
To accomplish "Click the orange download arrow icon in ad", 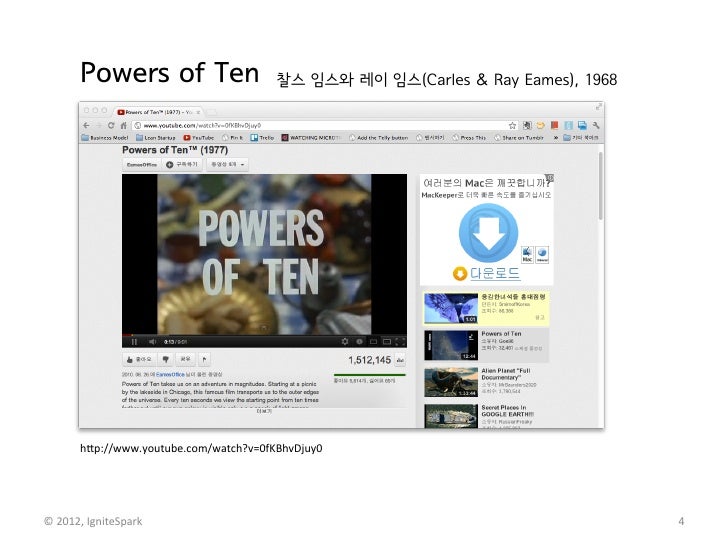I will [x=459, y=274].
